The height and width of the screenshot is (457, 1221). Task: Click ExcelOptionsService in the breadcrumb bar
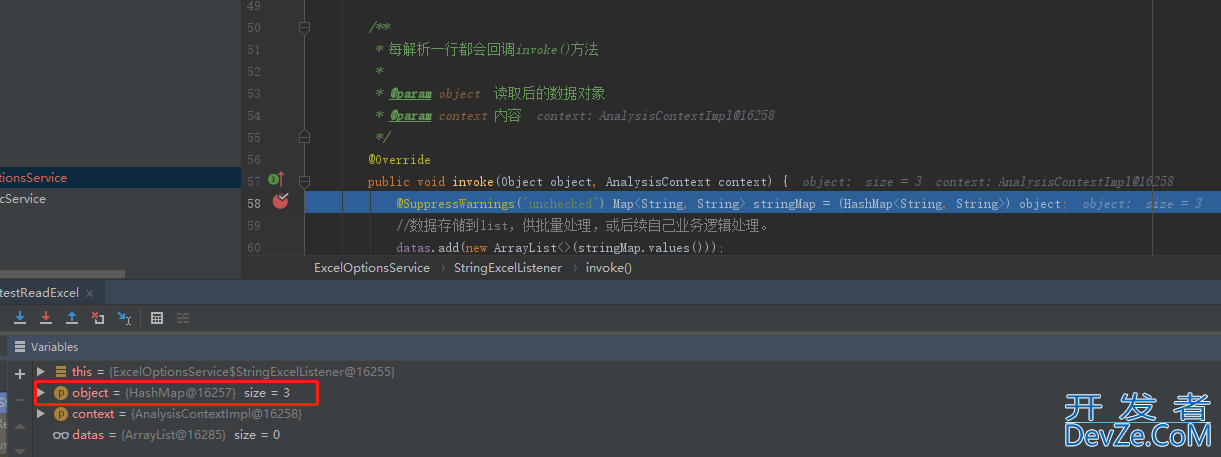click(x=371, y=268)
